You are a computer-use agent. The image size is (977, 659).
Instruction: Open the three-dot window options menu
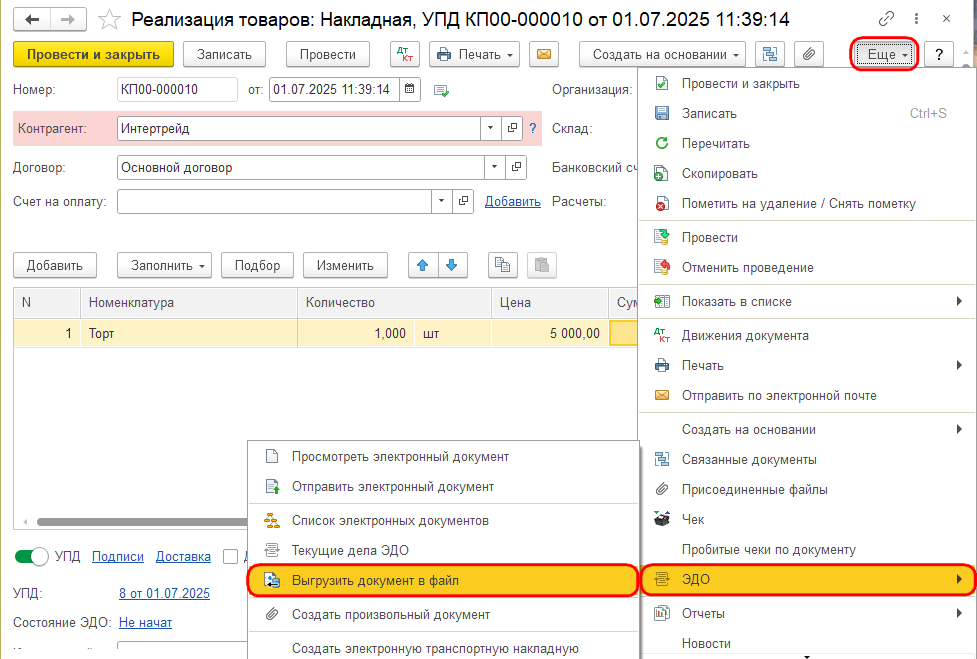917,19
